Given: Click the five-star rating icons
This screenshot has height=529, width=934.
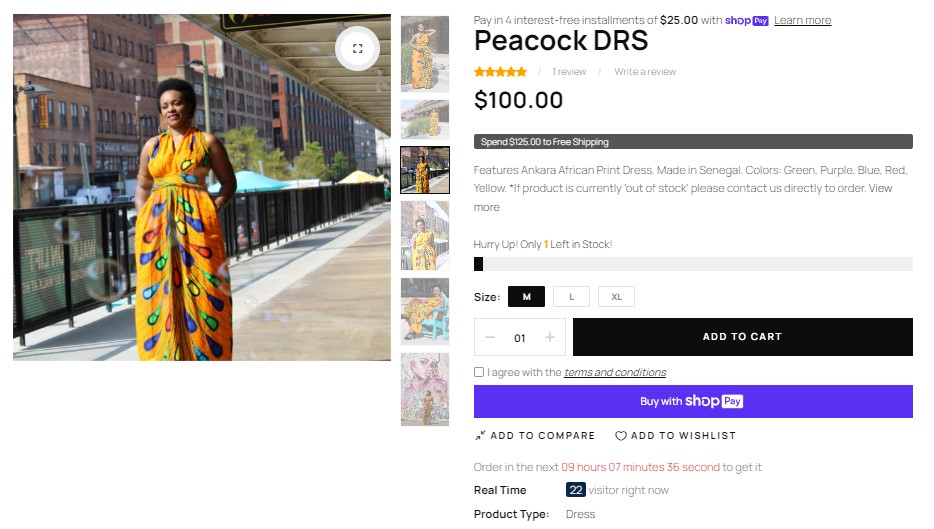Looking at the screenshot, I should pos(500,72).
